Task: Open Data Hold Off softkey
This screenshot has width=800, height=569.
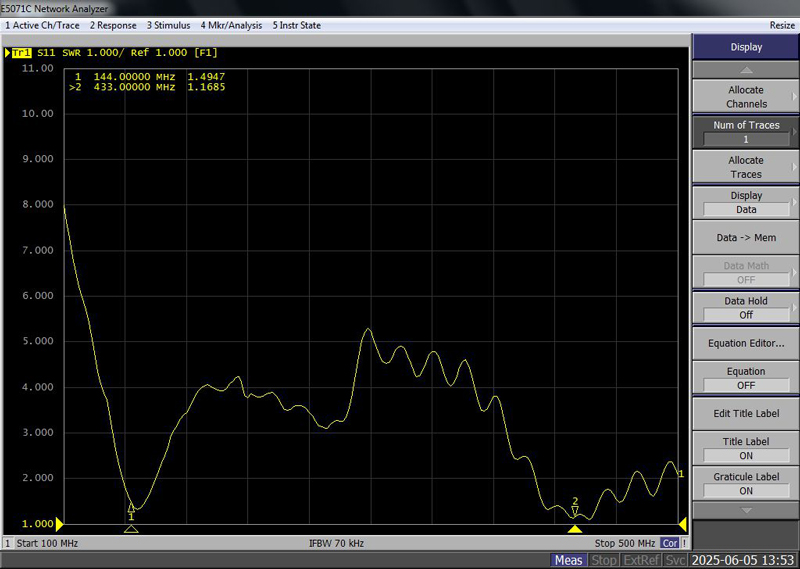Action: click(746, 308)
